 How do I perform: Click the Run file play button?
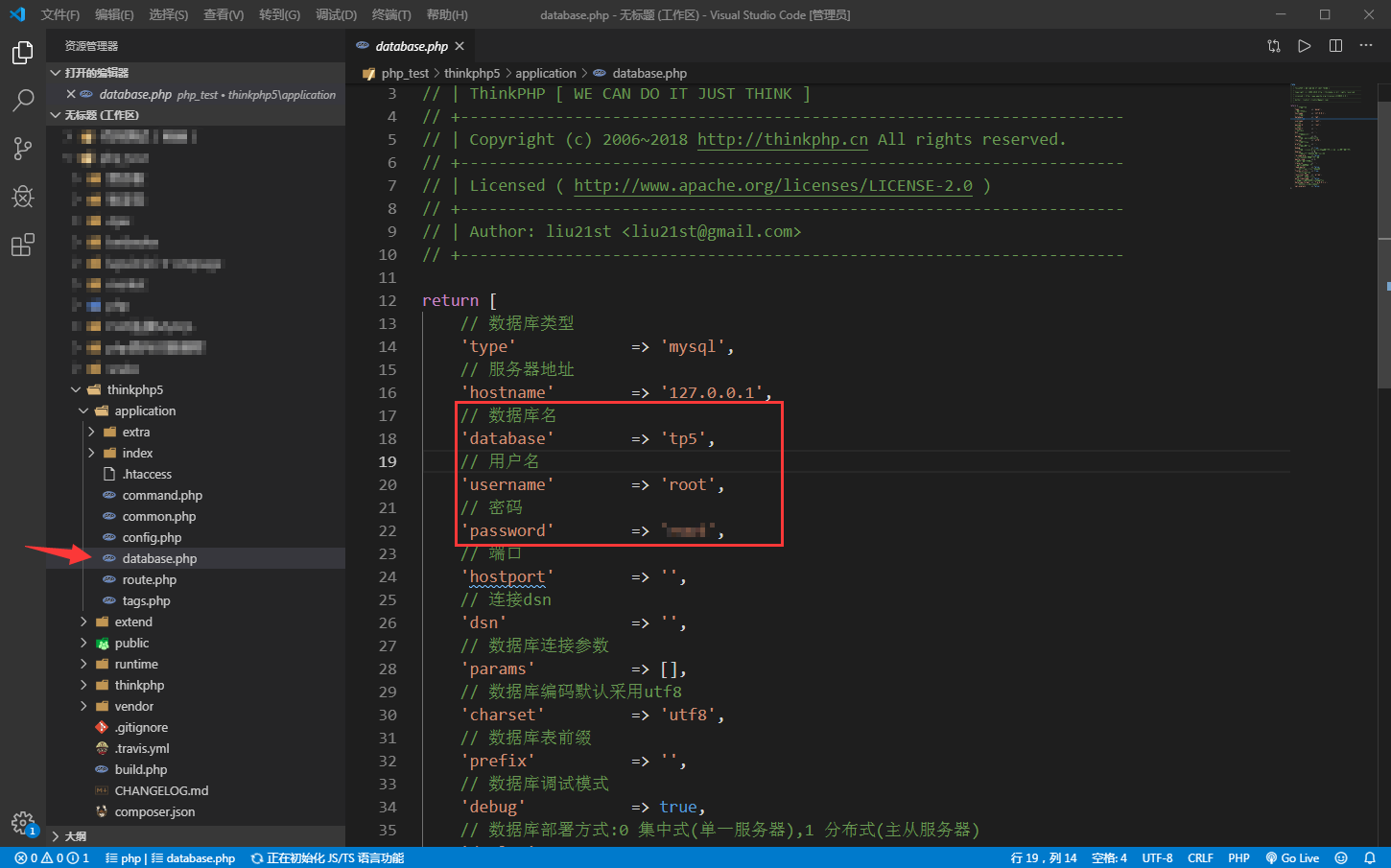click(x=1304, y=45)
